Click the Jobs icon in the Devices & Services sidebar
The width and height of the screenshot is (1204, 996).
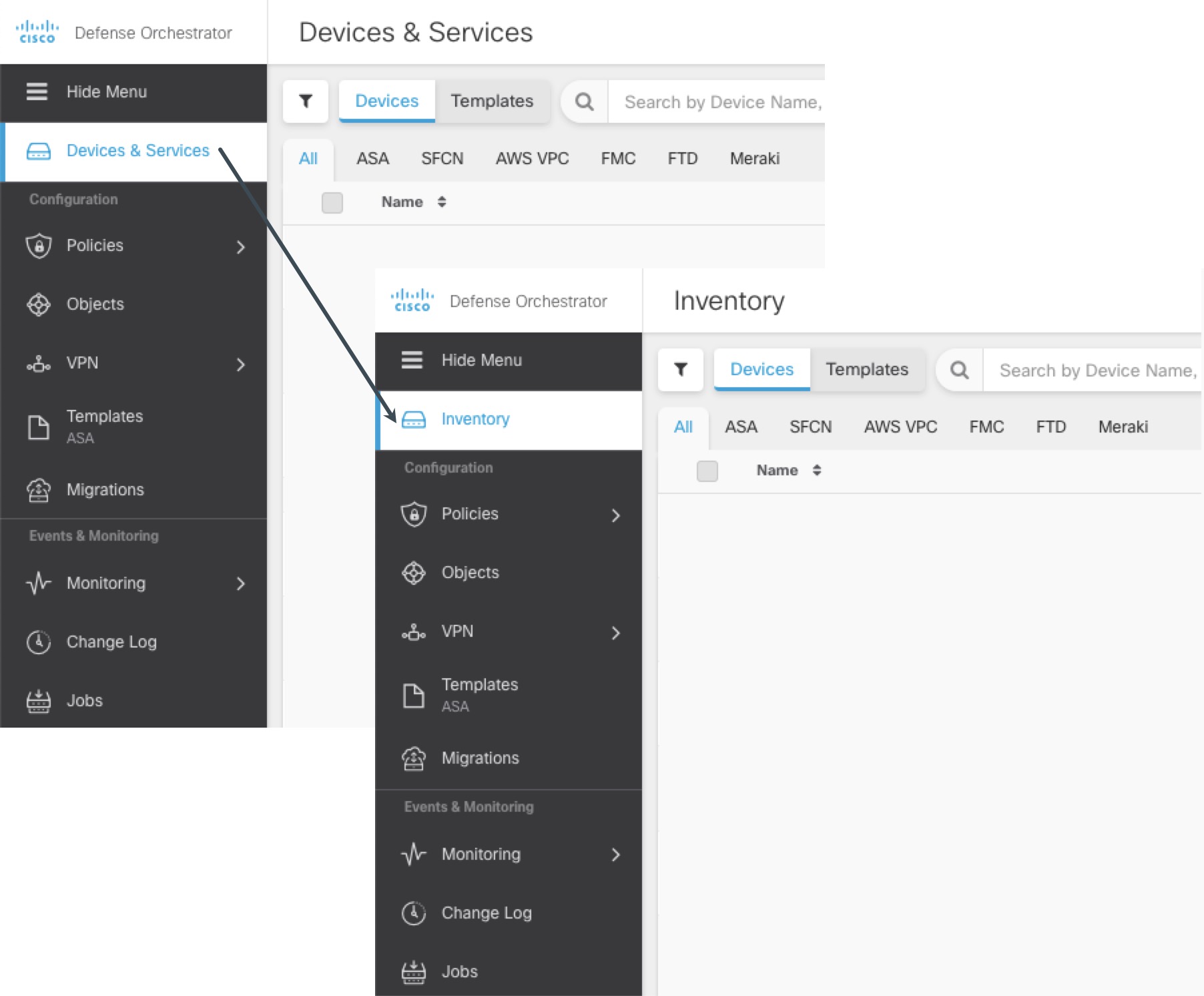click(x=38, y=701)
